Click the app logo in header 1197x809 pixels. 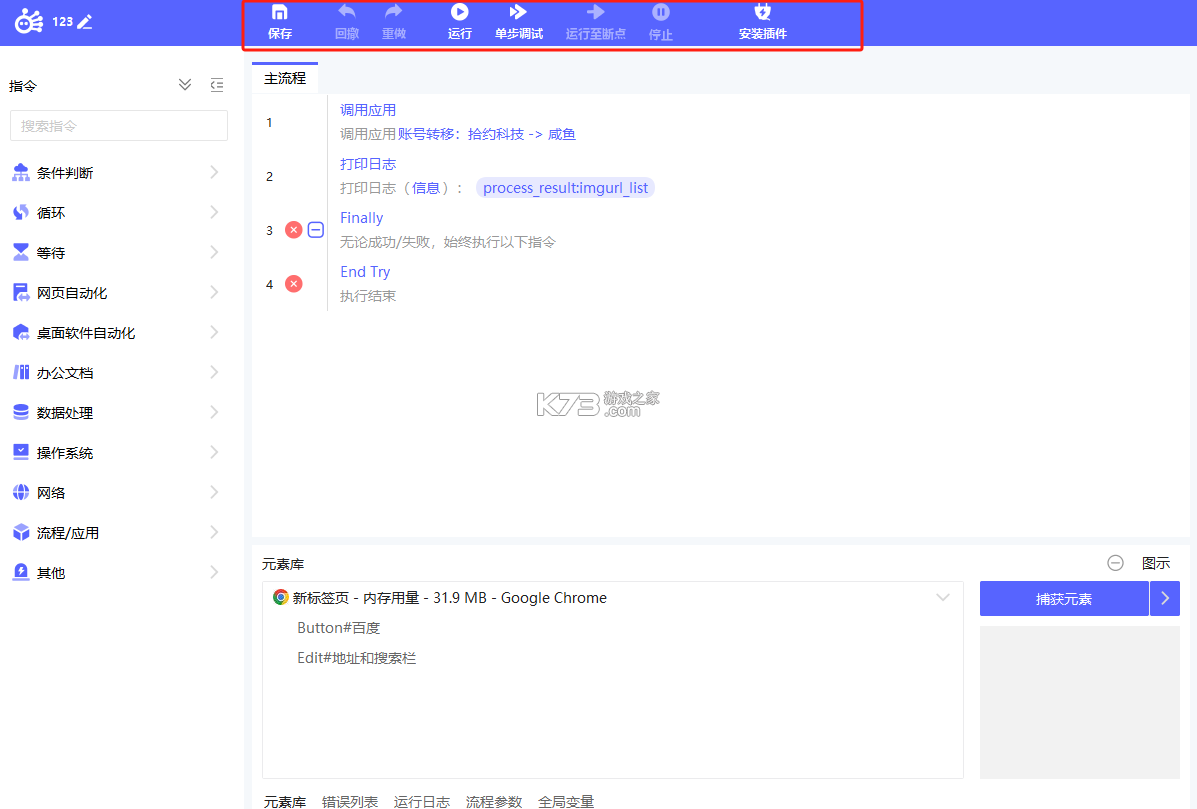click(29, 21)
